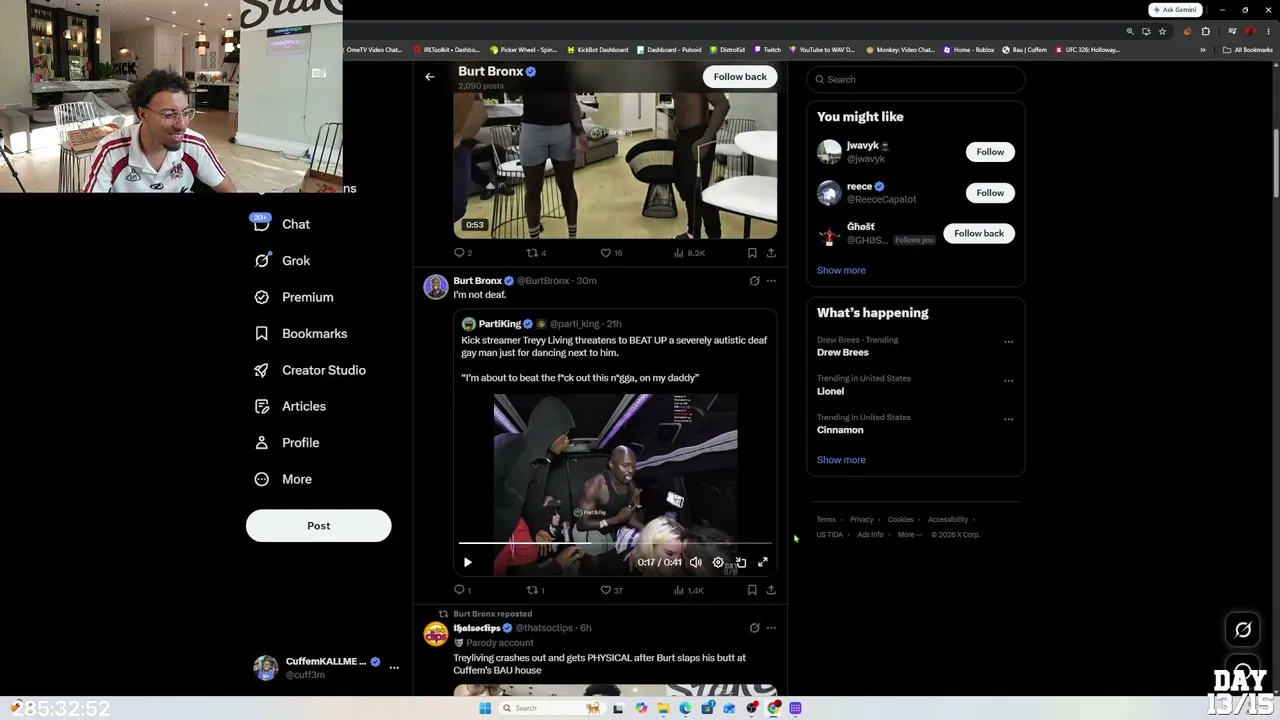Open Microsoft Store from the taskbar

click(707, 708)
